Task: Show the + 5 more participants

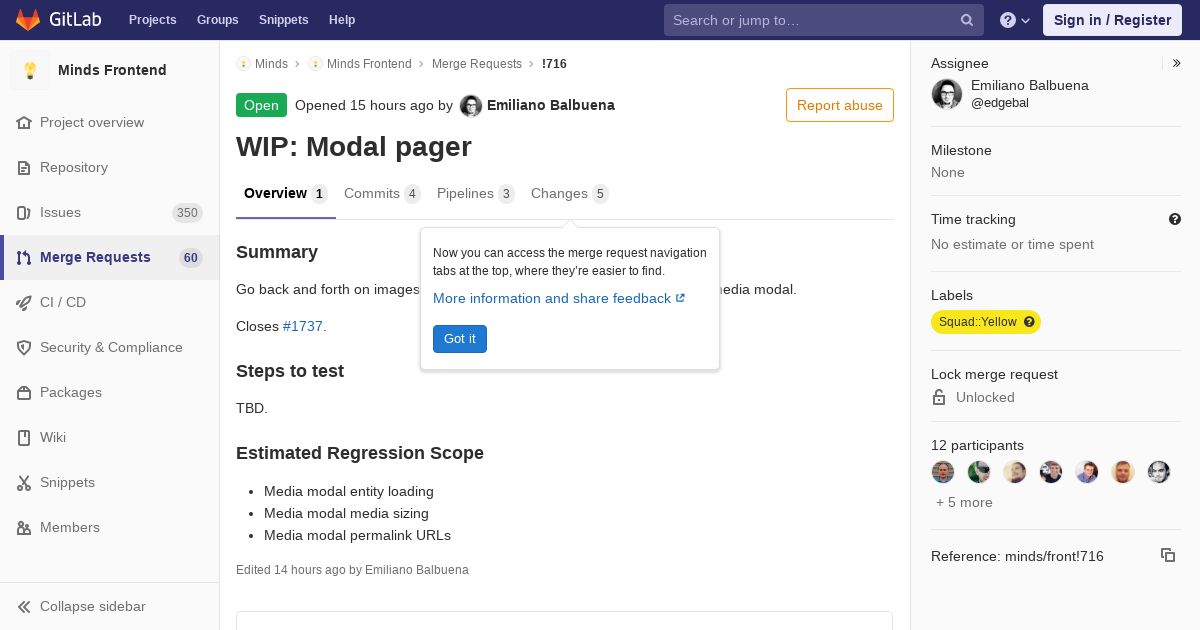Action: tap(964, 502)
